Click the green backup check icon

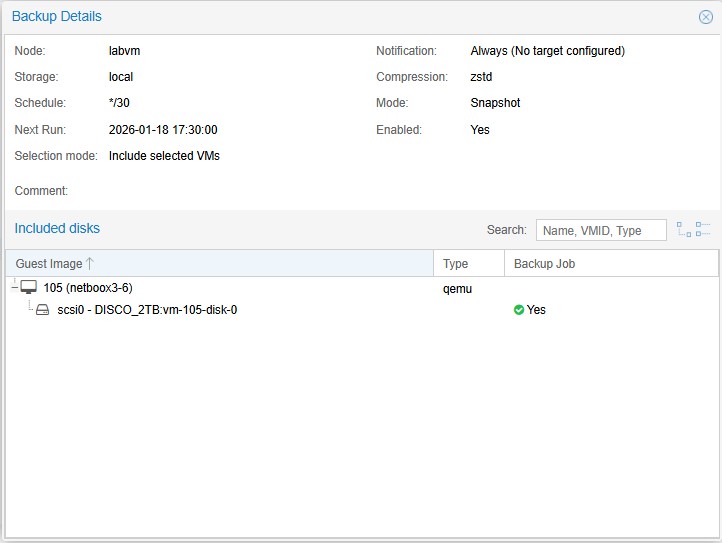click(519, 310)
